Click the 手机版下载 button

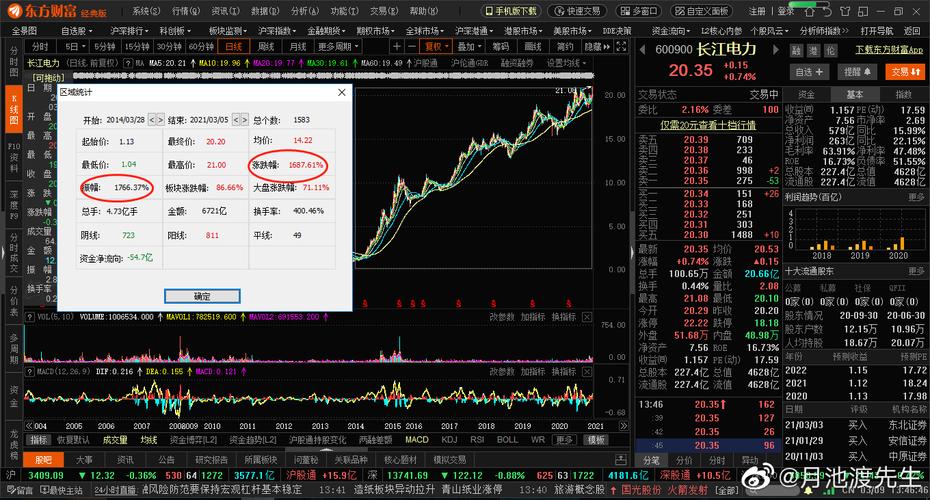511,11
